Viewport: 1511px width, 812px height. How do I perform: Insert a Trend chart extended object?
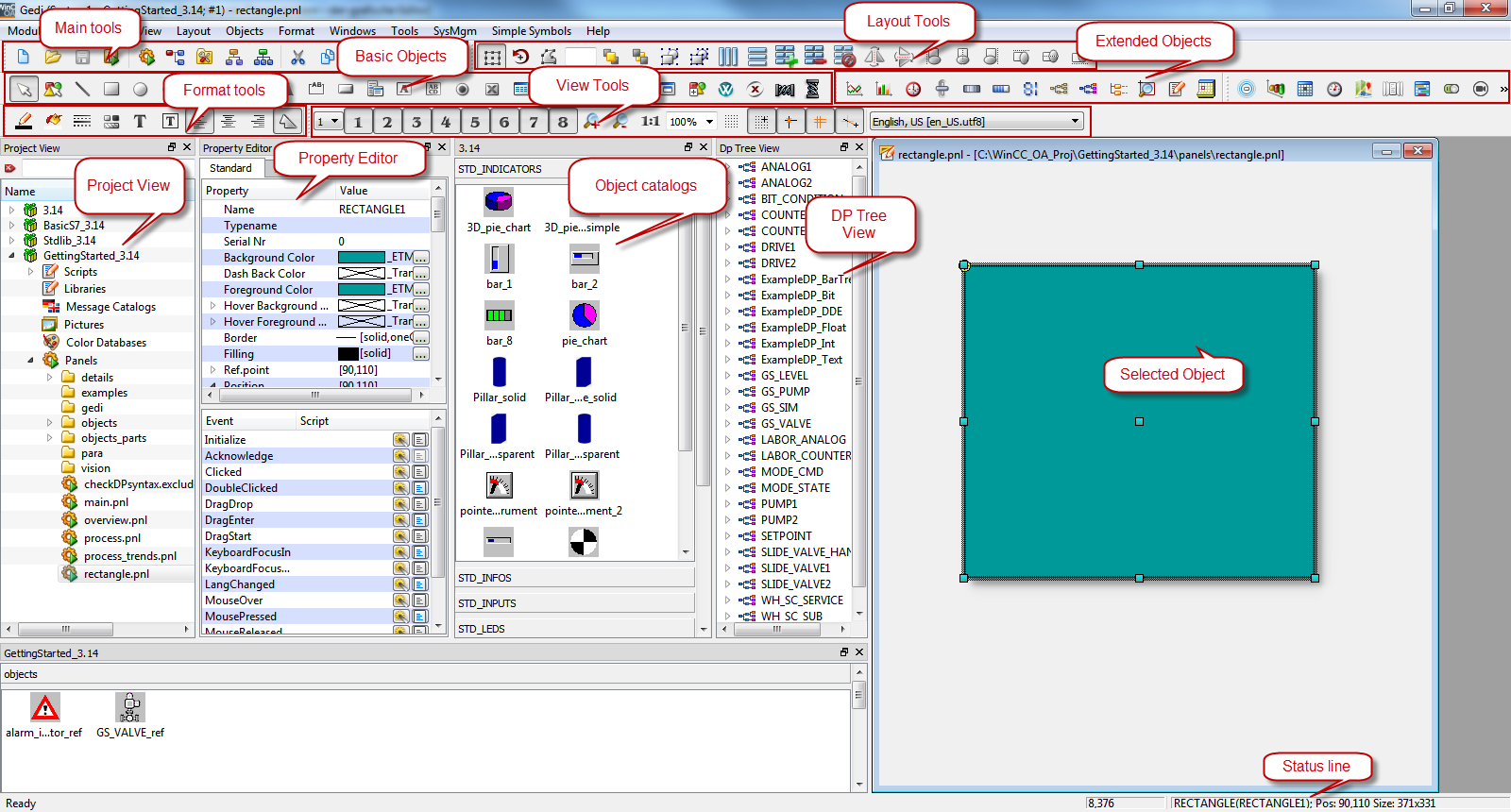tap(855, 89)
